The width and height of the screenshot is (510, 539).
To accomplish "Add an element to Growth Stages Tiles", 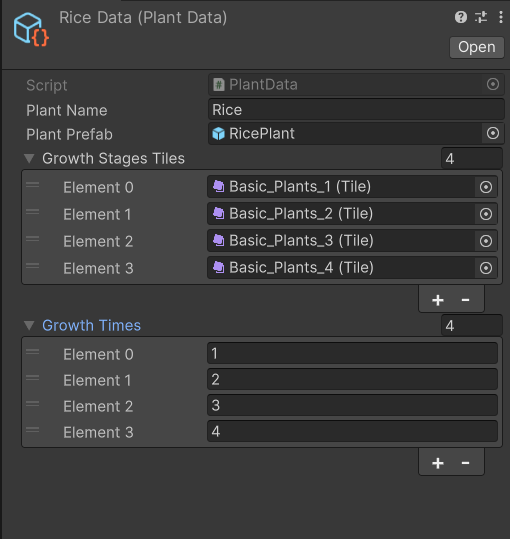I will 437,300.
